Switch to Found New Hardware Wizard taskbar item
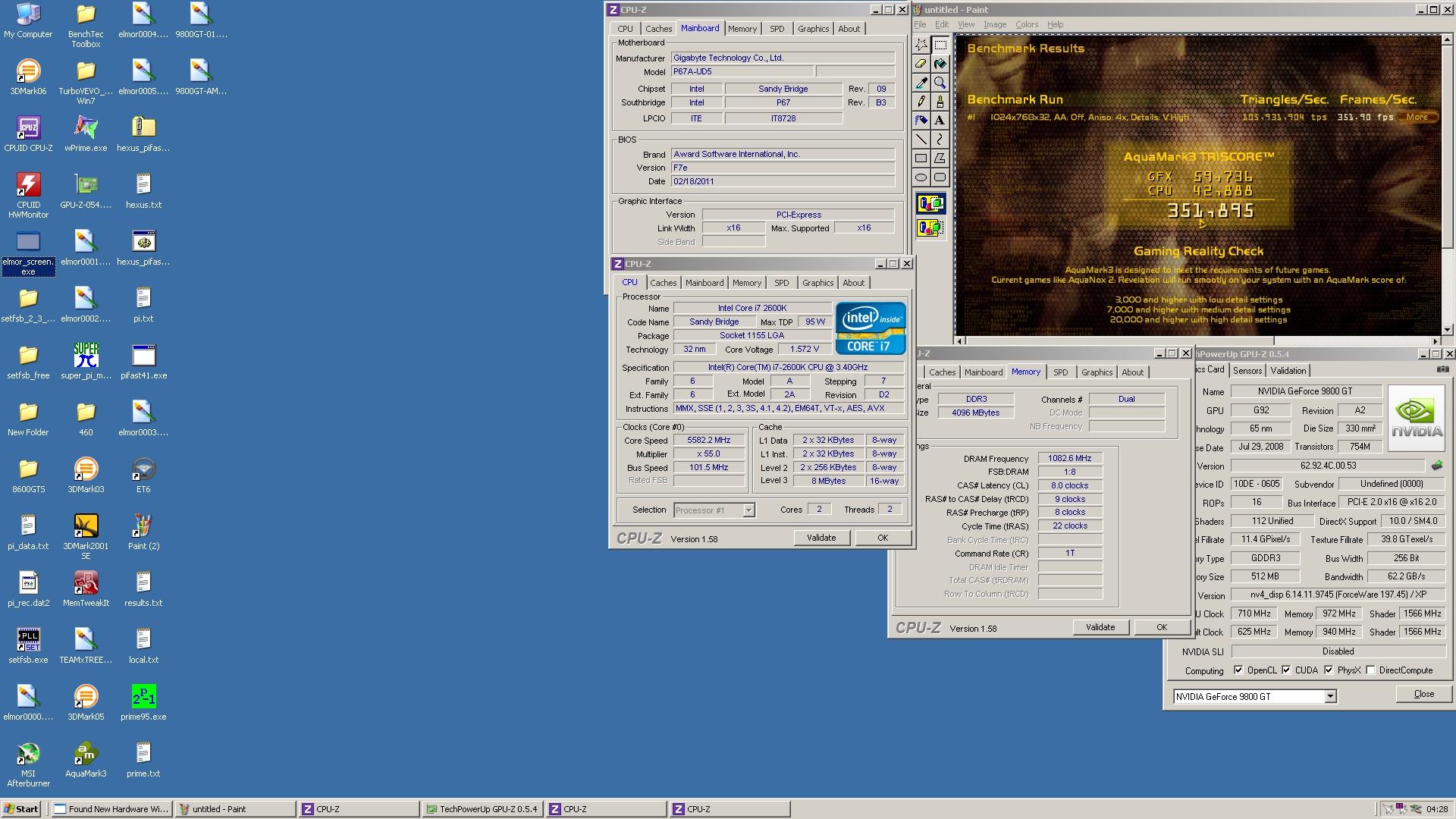The height and width of the screenshot is (819, 1456). 111,809
